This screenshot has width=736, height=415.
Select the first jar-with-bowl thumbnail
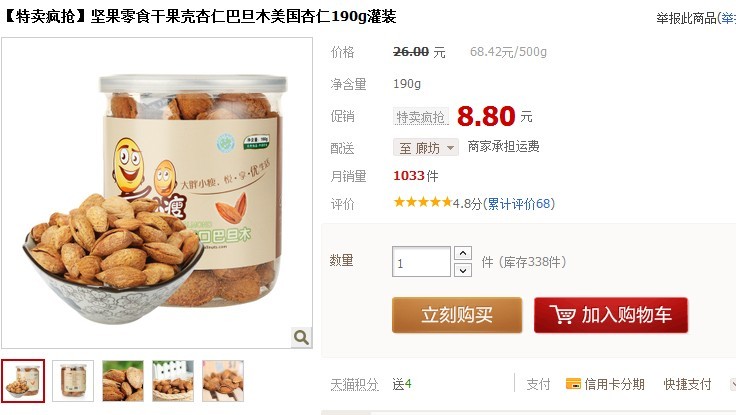coord(23,381)
